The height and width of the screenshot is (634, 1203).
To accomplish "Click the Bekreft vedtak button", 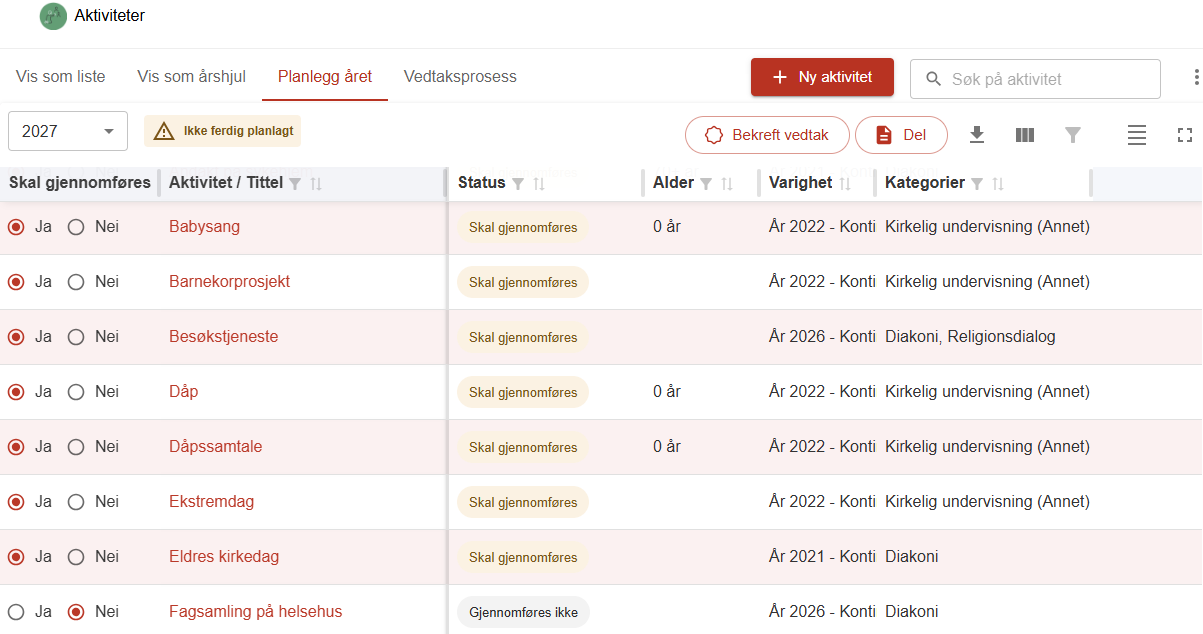I will pos(767,135).
